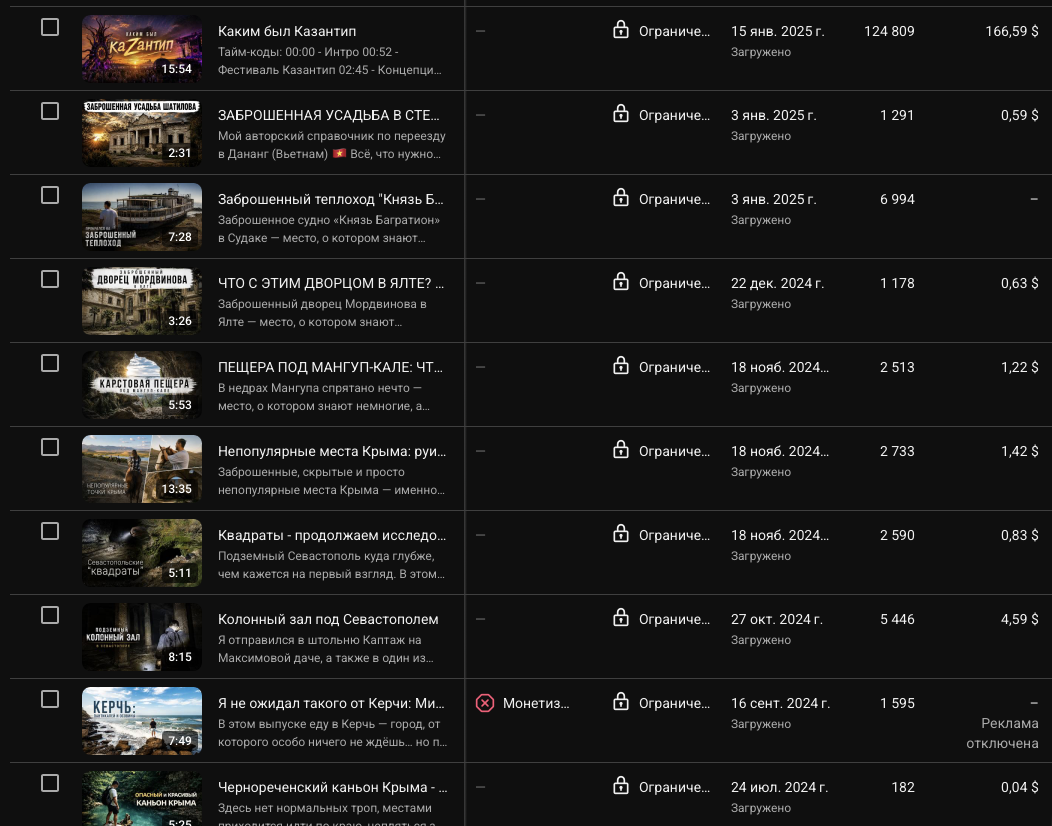Open visibility dropdown Ограниче... for ЗАБРОШЕННАЯ УСАДЬБА video

674,115
